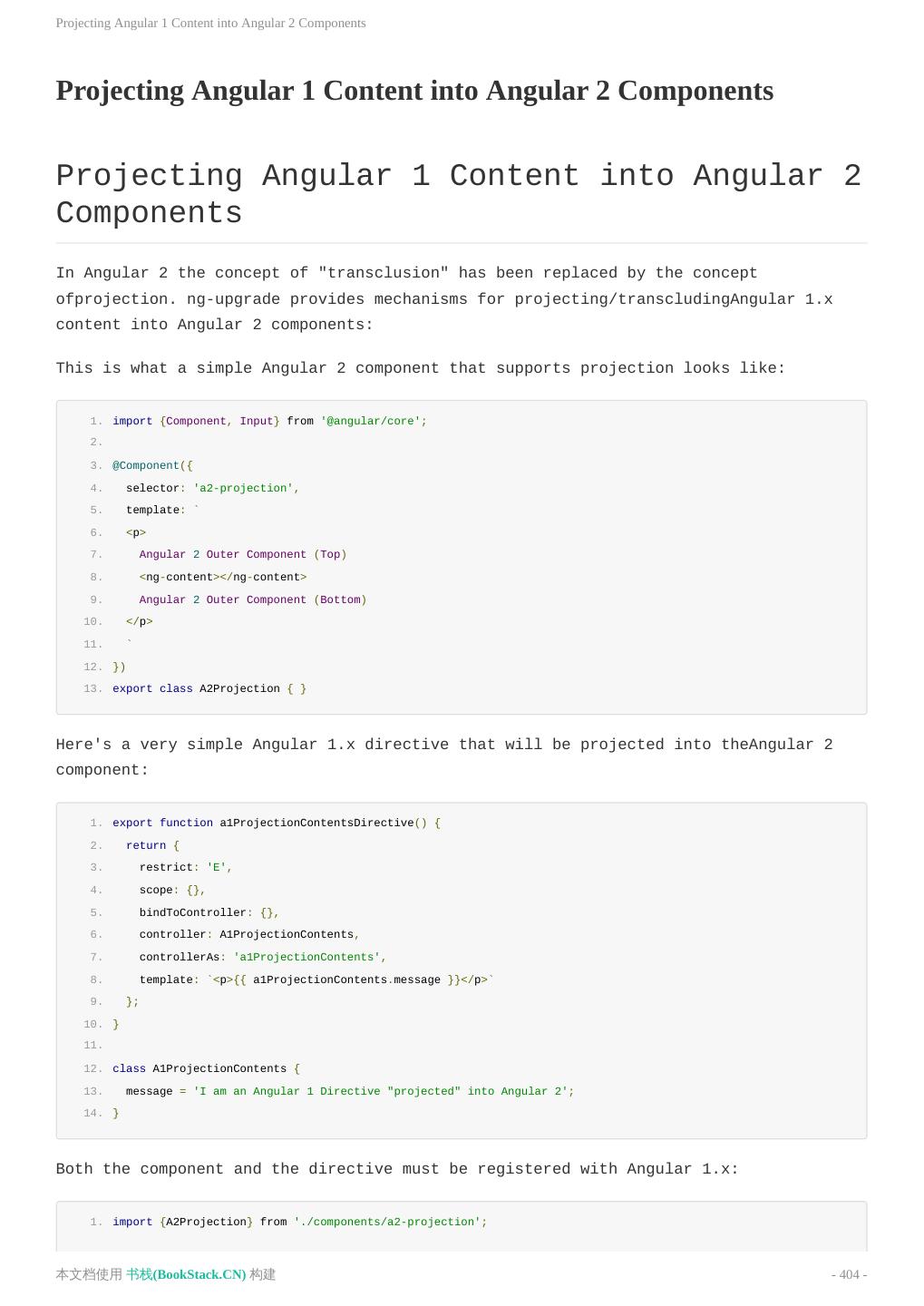
Task: Click the bindToController code line
Action: pos(209,912)
